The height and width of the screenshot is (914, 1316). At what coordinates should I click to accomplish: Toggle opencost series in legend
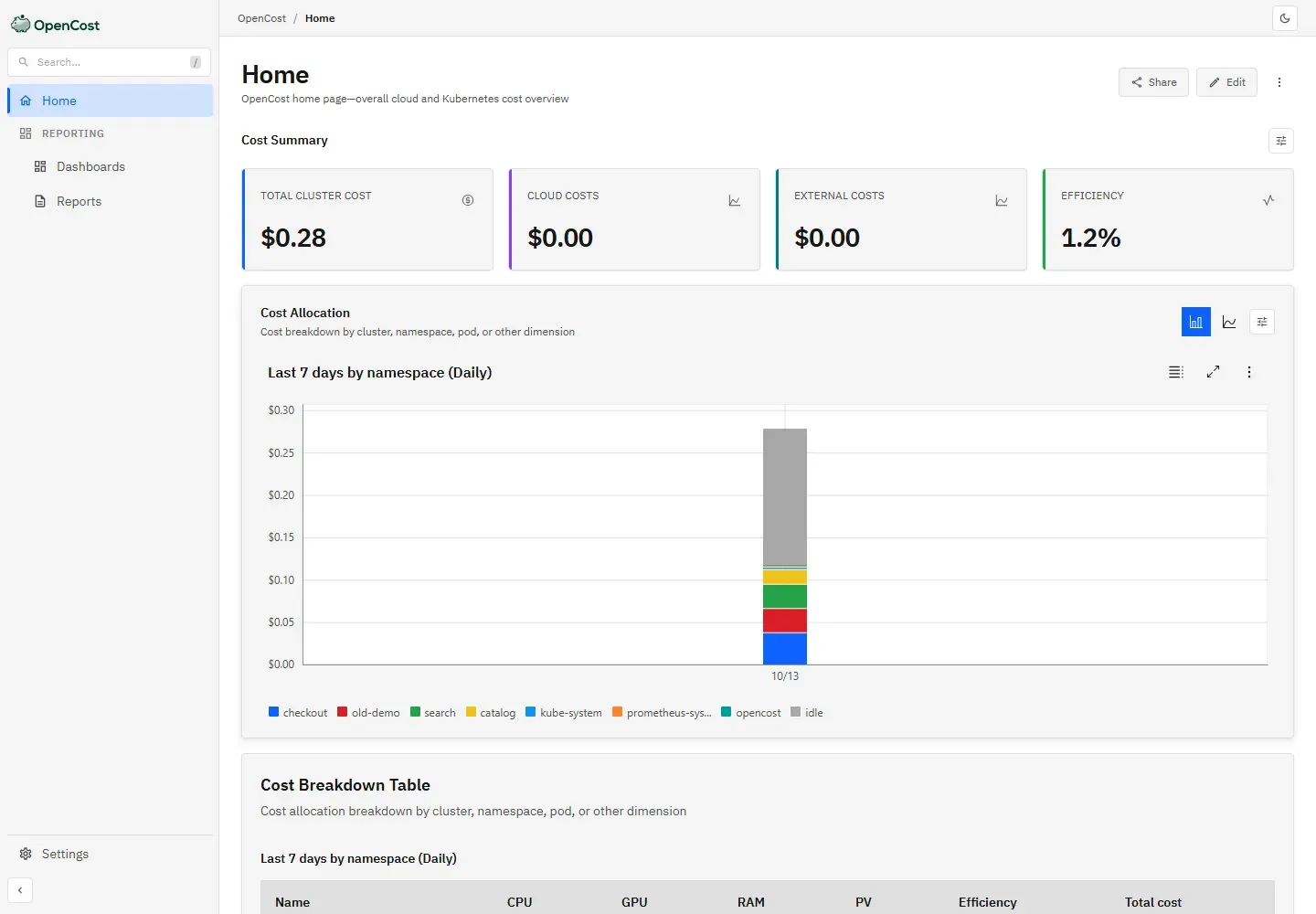[751, 713]
